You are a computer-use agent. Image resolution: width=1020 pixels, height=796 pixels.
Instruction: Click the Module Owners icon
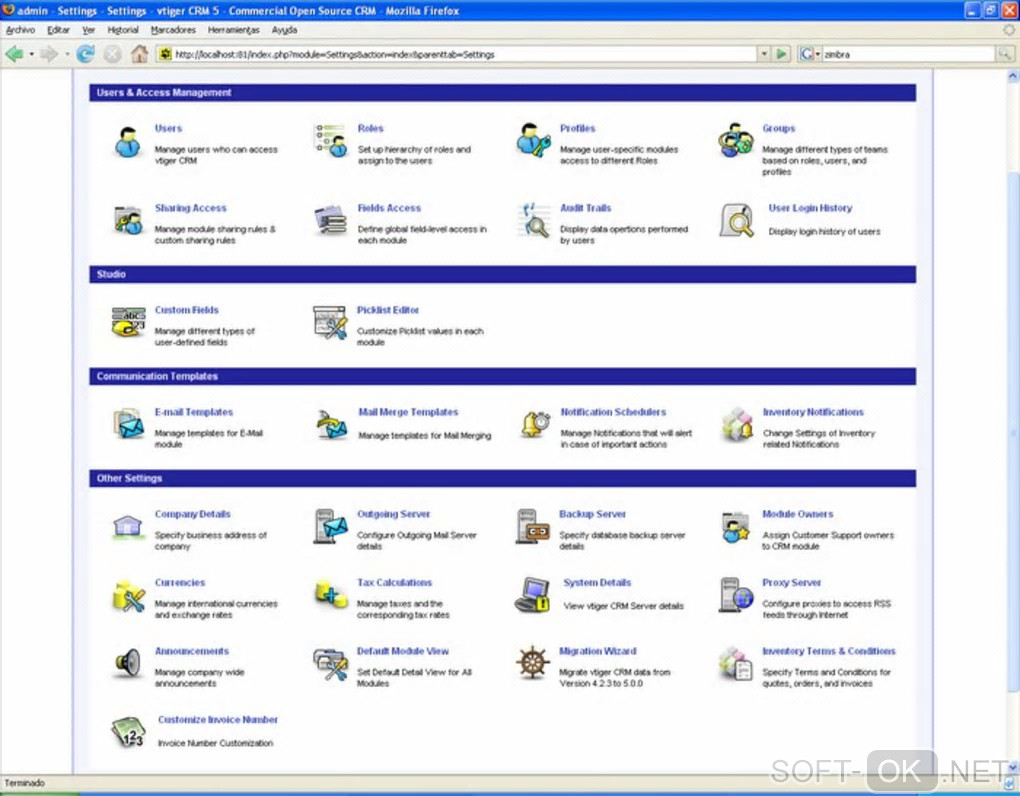pyautogui.click(x=736, y=526)
